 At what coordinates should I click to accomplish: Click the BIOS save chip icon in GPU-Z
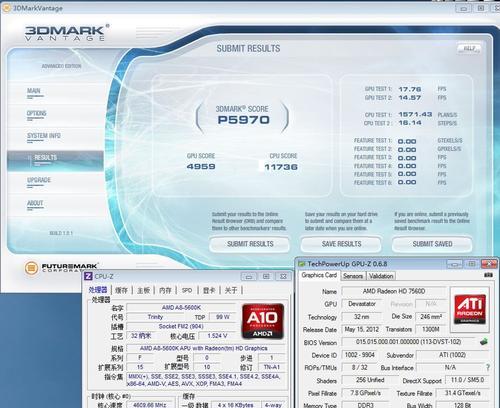[x=484, y=342]
